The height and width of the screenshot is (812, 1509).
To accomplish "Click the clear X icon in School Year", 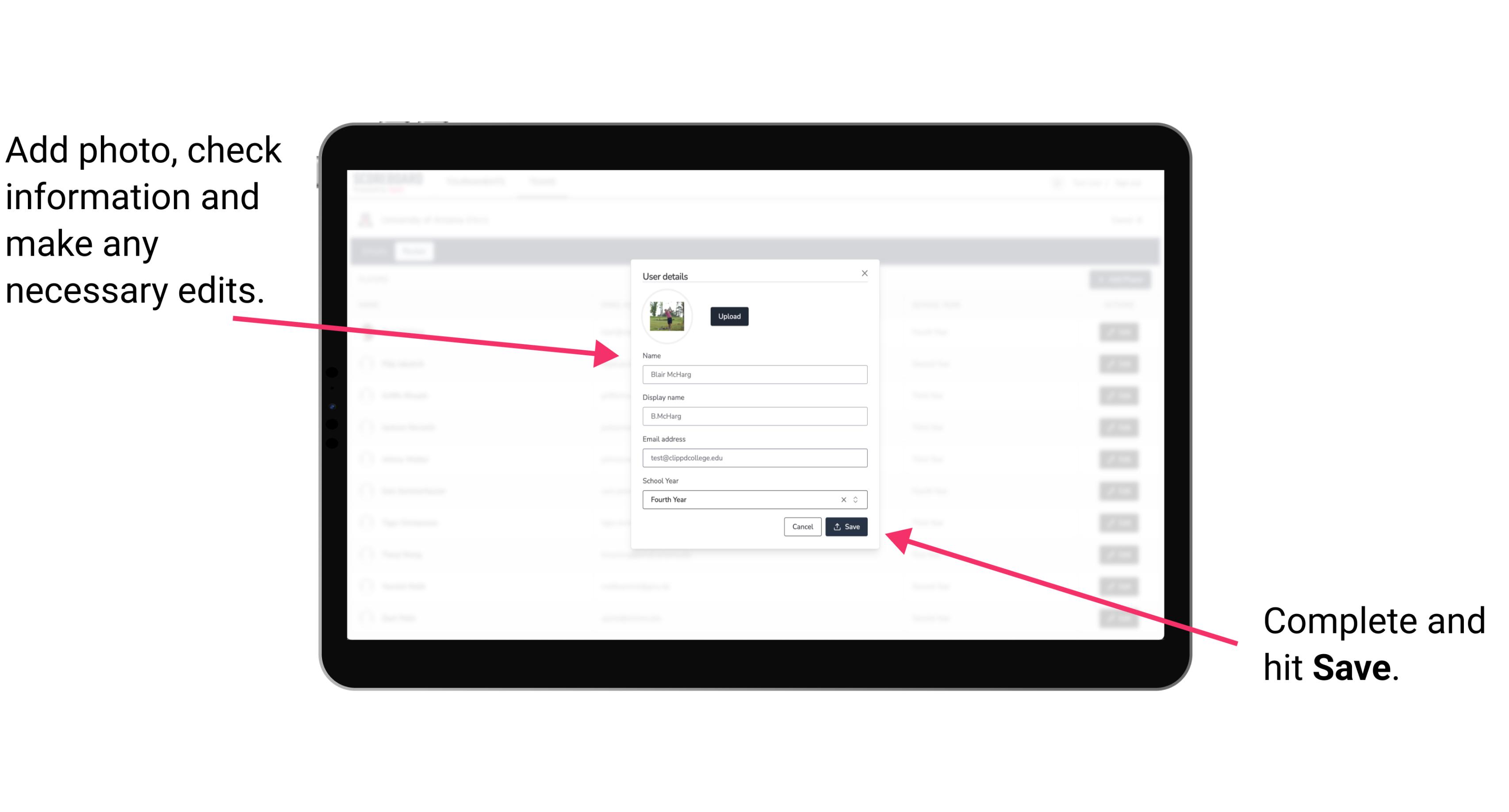I will [x=843, y=499].
